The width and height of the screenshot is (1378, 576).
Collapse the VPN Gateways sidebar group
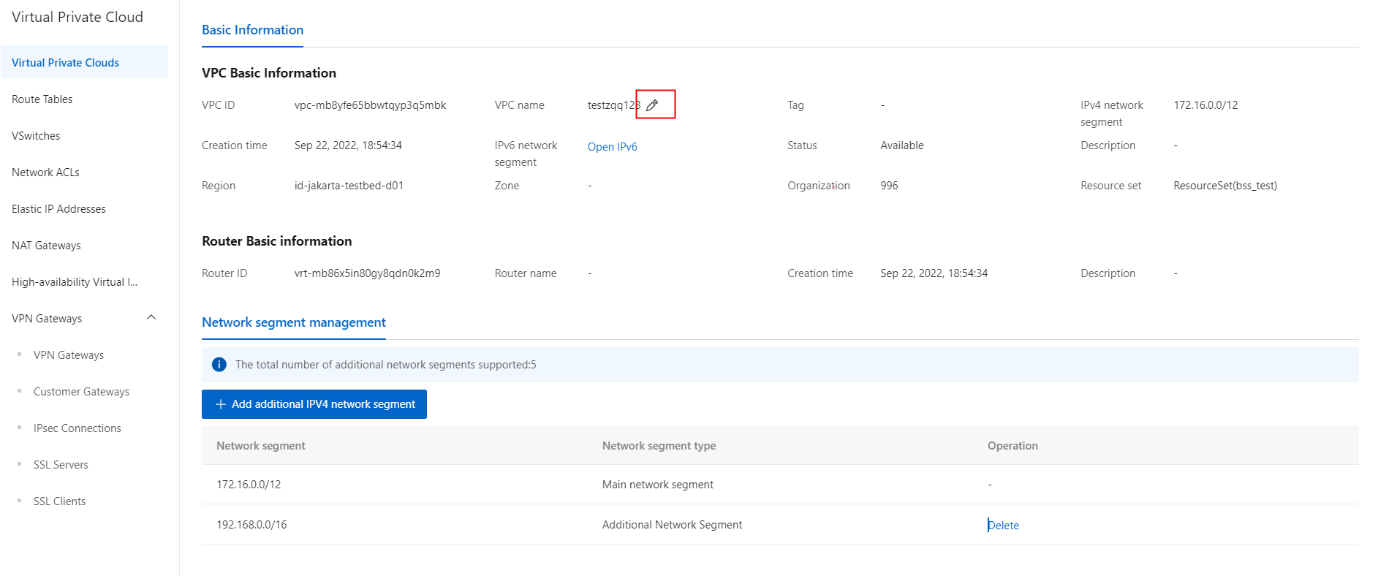point(151,318)
